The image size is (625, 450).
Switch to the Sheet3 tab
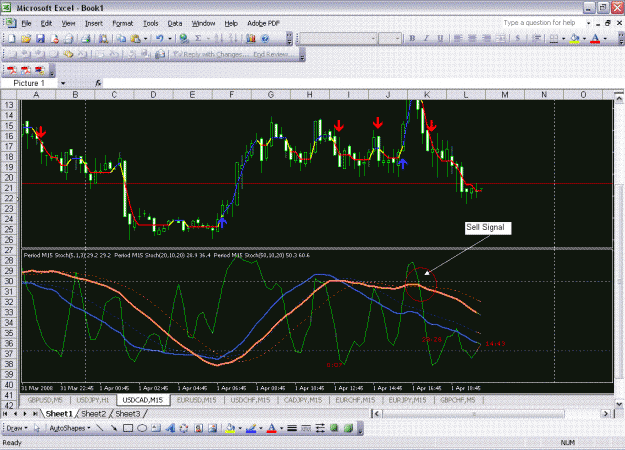tap(128, 414)
